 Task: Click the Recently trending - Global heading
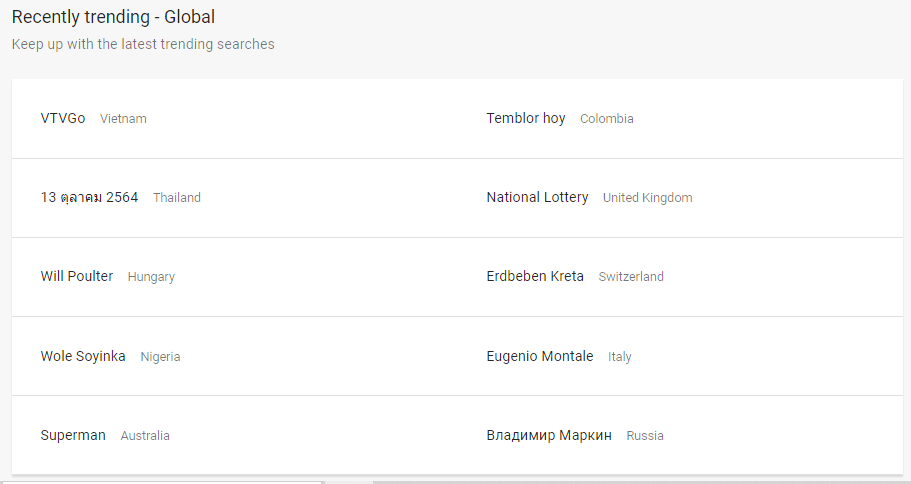point(113,17)
